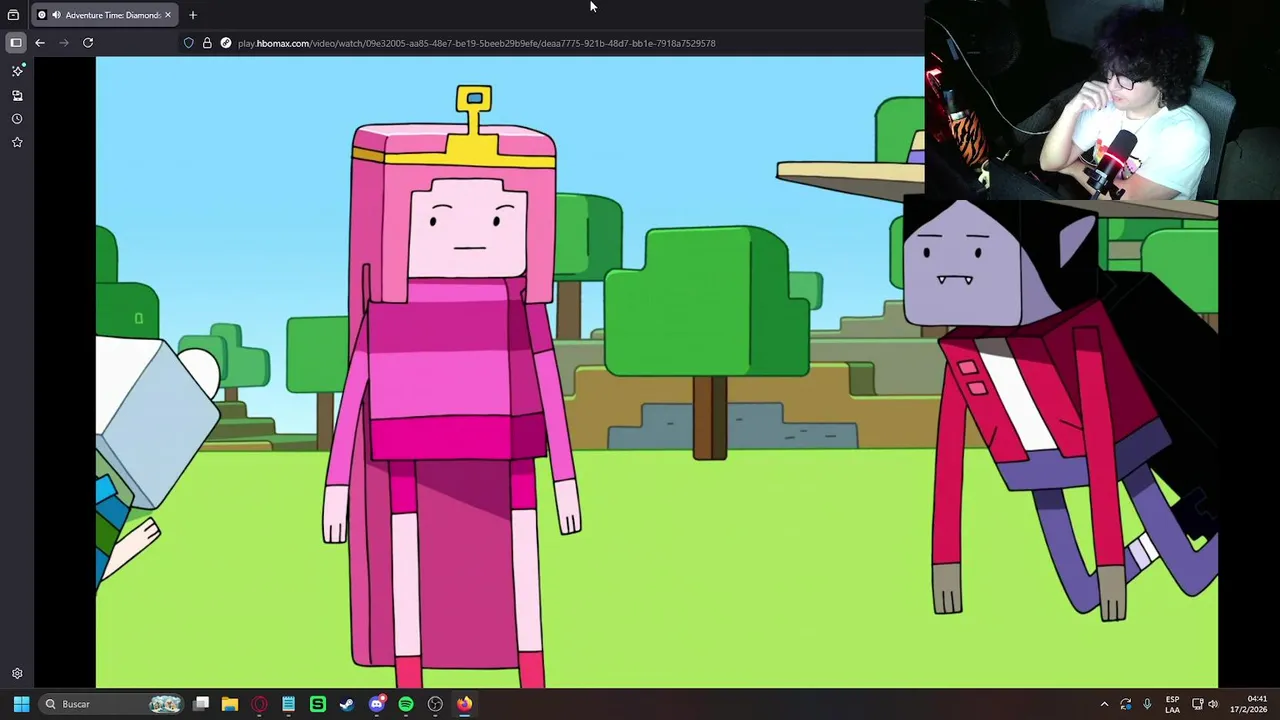This screenshot has height=720, width=1280.
Task: Go forward one page
Action: point(64,43)
